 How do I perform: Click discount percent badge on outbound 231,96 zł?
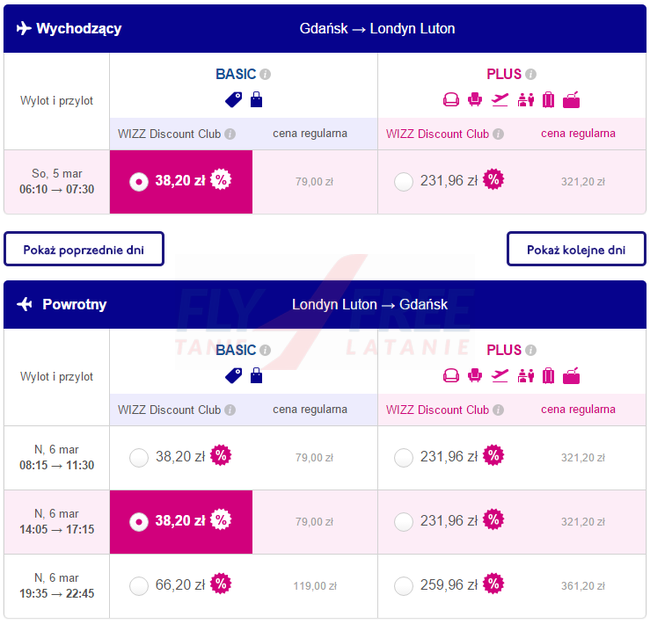tap(493, 181)
